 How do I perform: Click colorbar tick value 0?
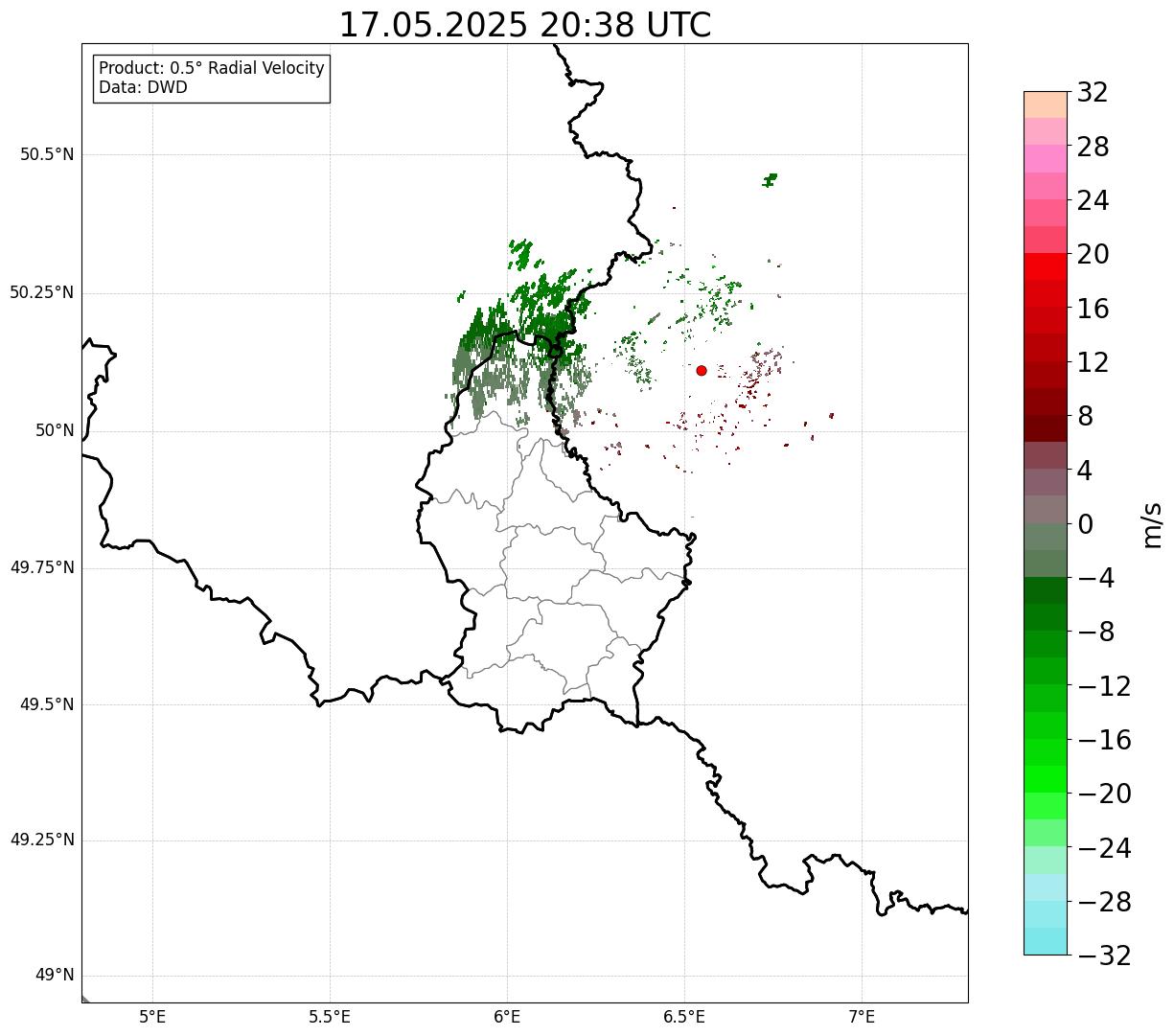click(1085, 524)
